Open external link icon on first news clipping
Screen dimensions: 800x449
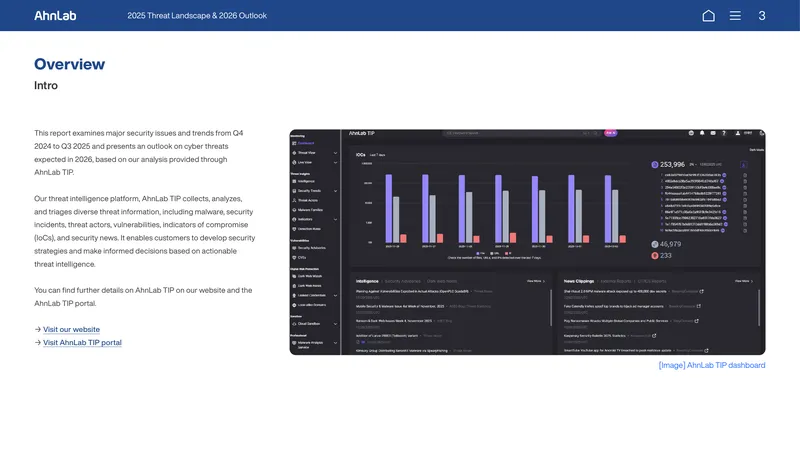pos(702,291)
